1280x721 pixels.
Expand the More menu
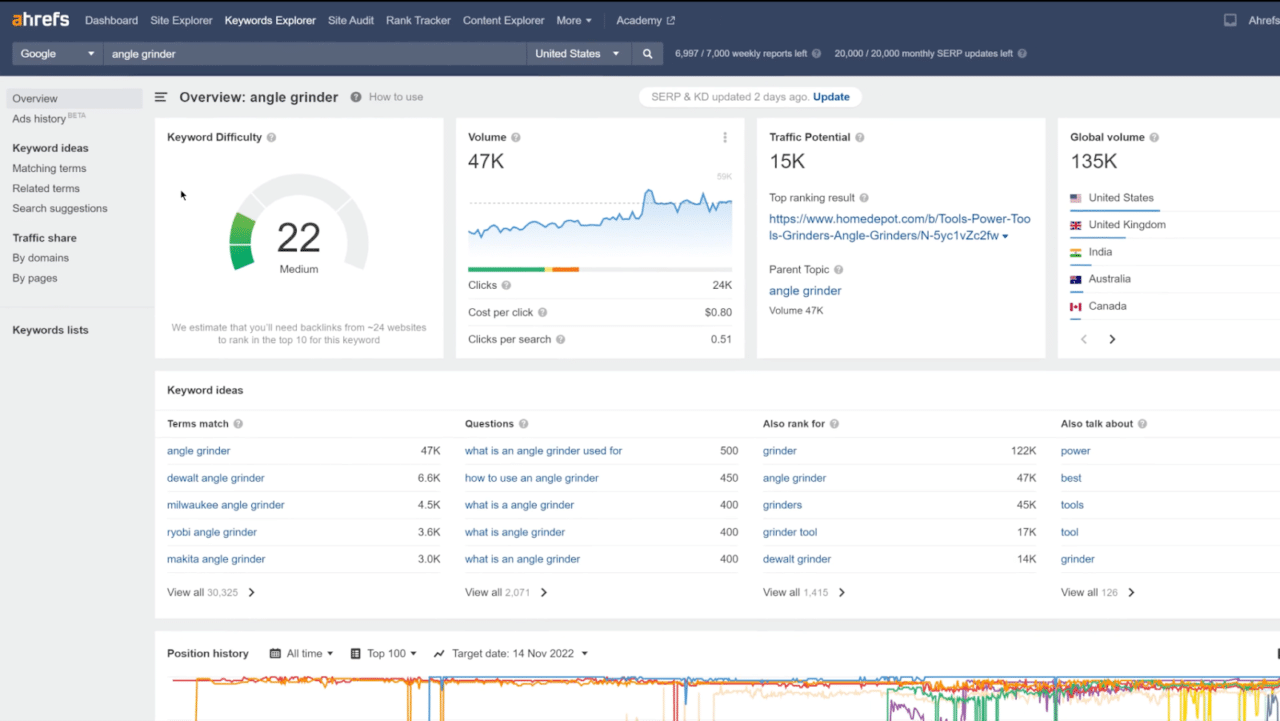pyautogui.click(x=573, y=20)
